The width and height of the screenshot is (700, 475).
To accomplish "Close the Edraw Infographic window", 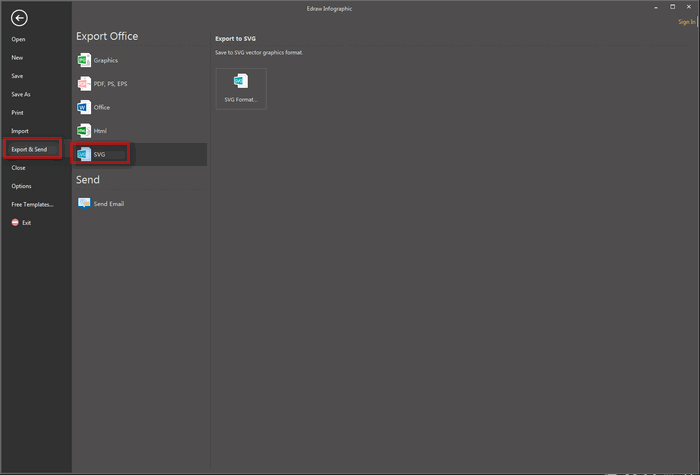I will (689, 7).
